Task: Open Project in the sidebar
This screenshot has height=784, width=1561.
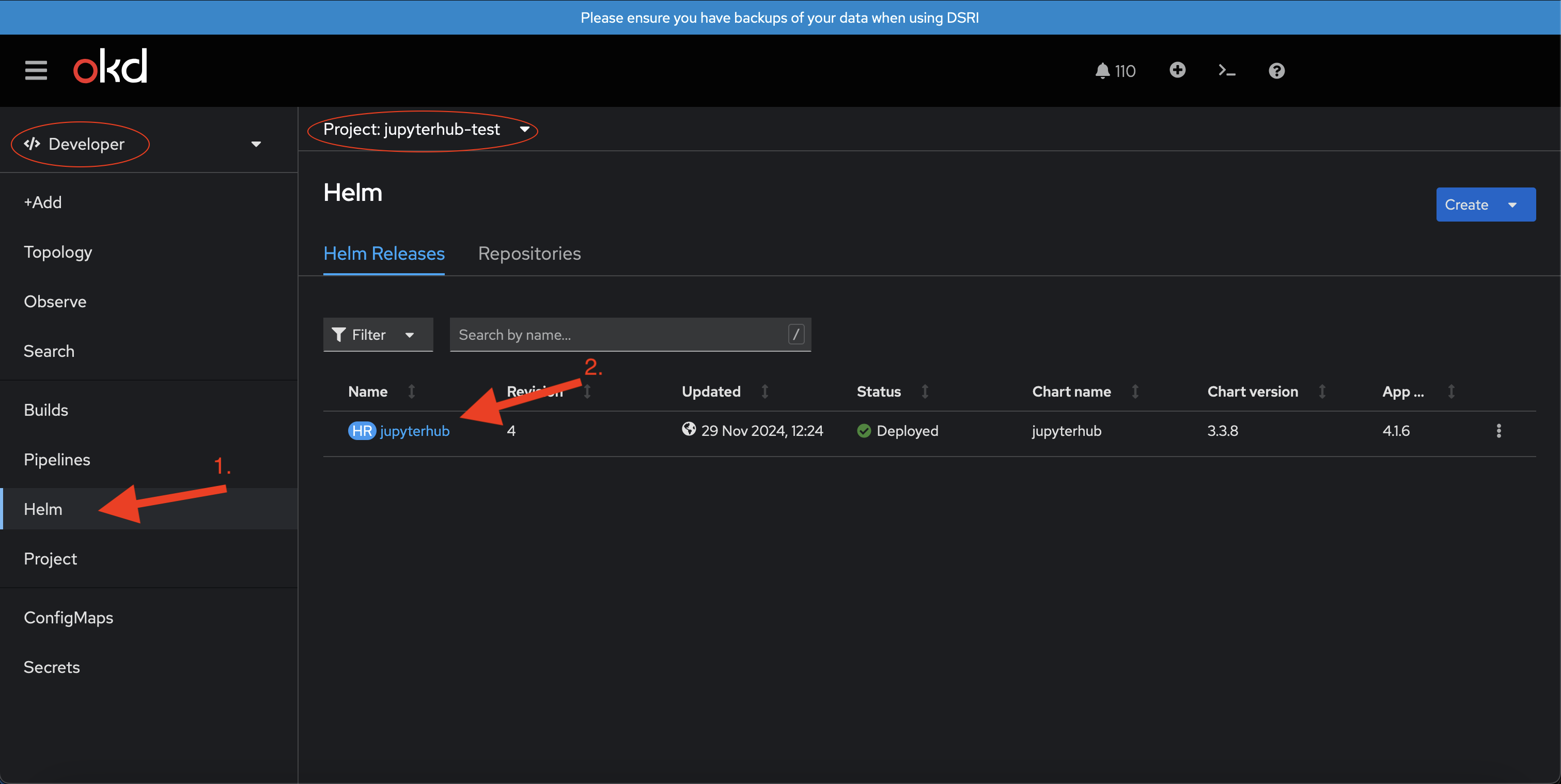Action: pyautogui.click(x=50, y=559)
